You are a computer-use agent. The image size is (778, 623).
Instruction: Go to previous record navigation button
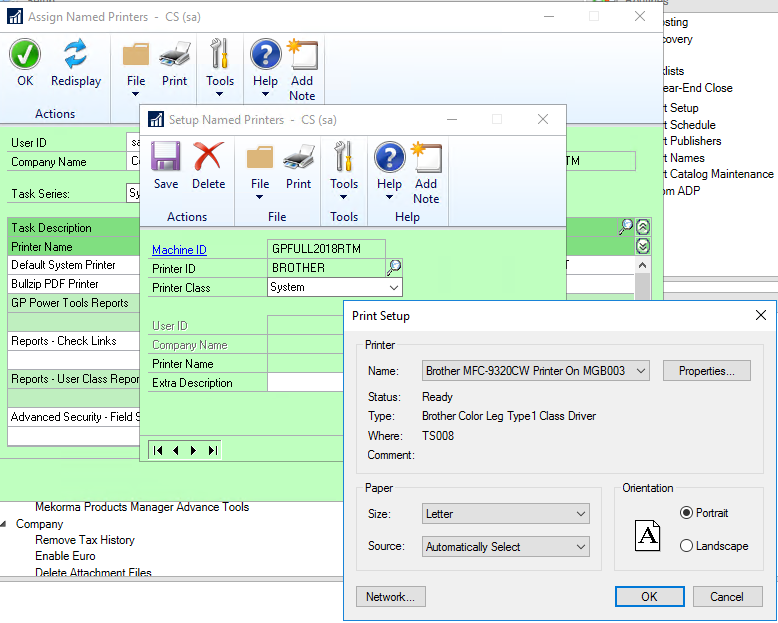(176, 450)
